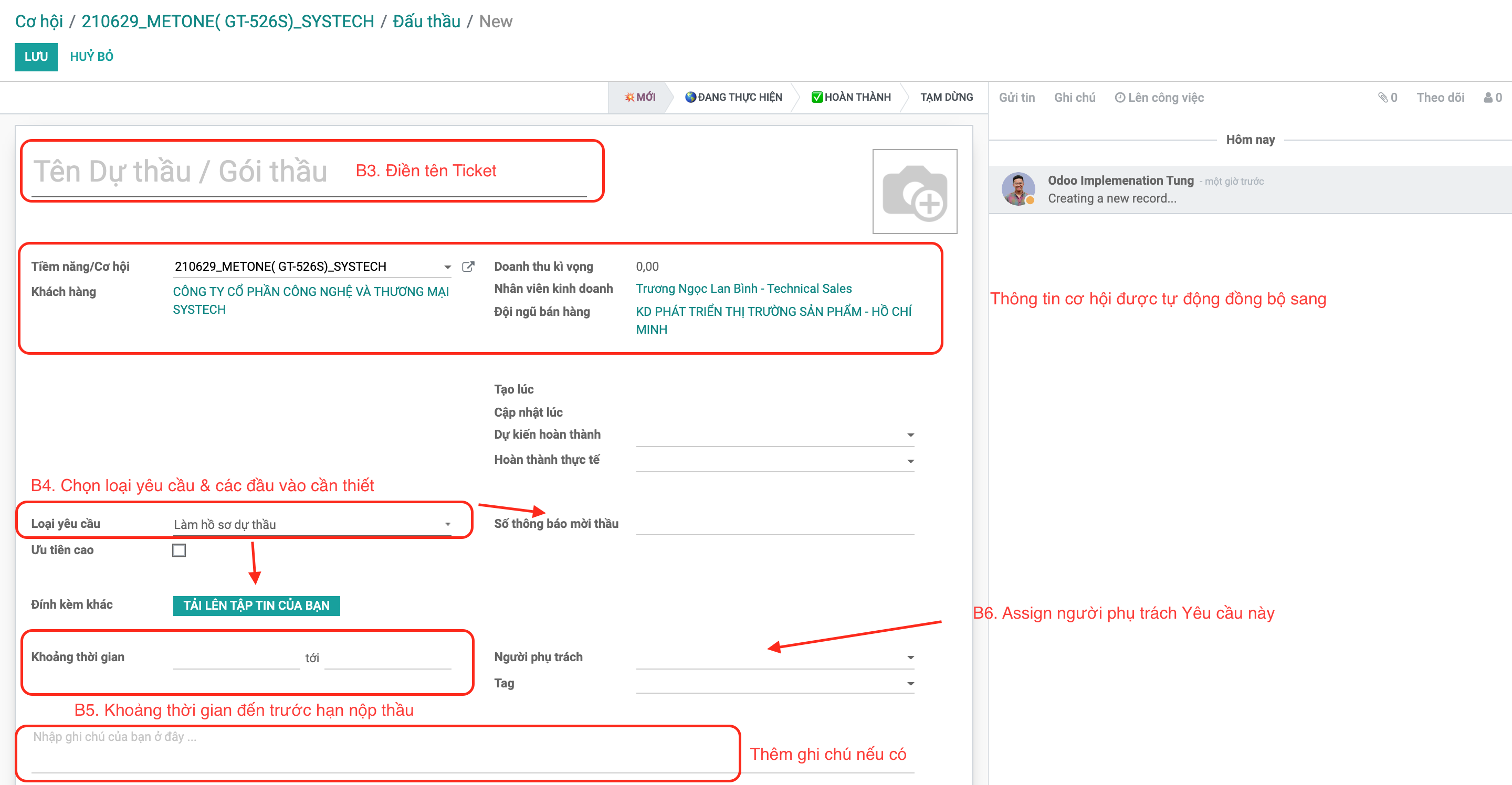Select the Mới stage

(x=640, y=98)
